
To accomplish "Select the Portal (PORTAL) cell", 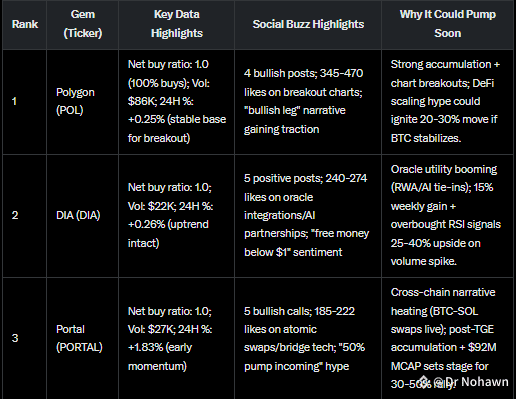I will (x=83, y=338).
